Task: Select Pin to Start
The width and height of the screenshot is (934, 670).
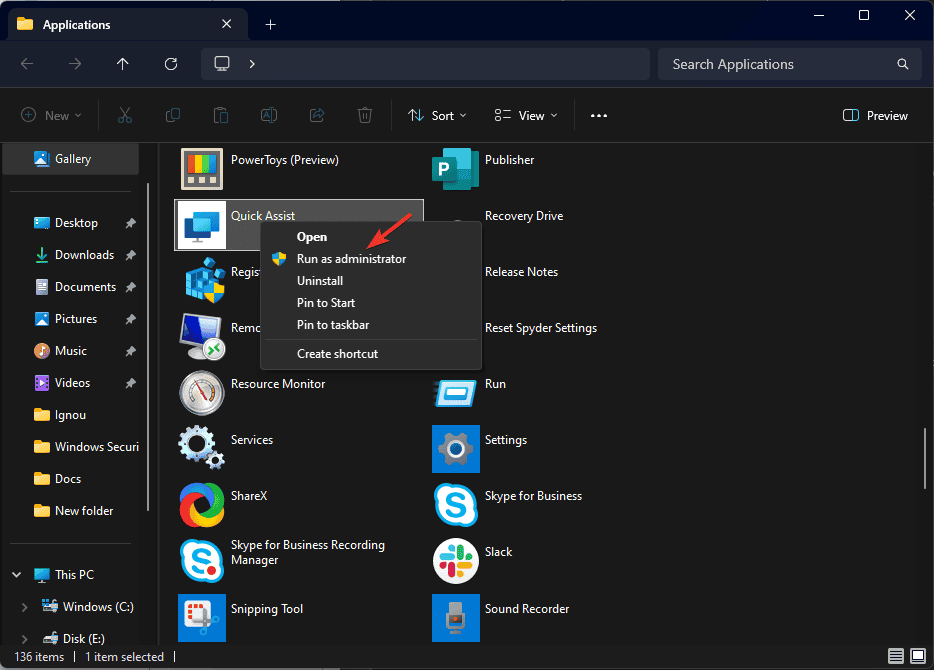Action: coord(371,303)
